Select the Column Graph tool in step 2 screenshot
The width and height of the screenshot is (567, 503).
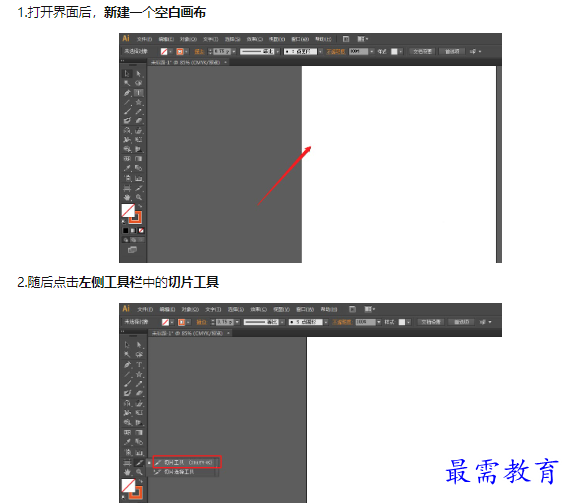click(139, 453)
